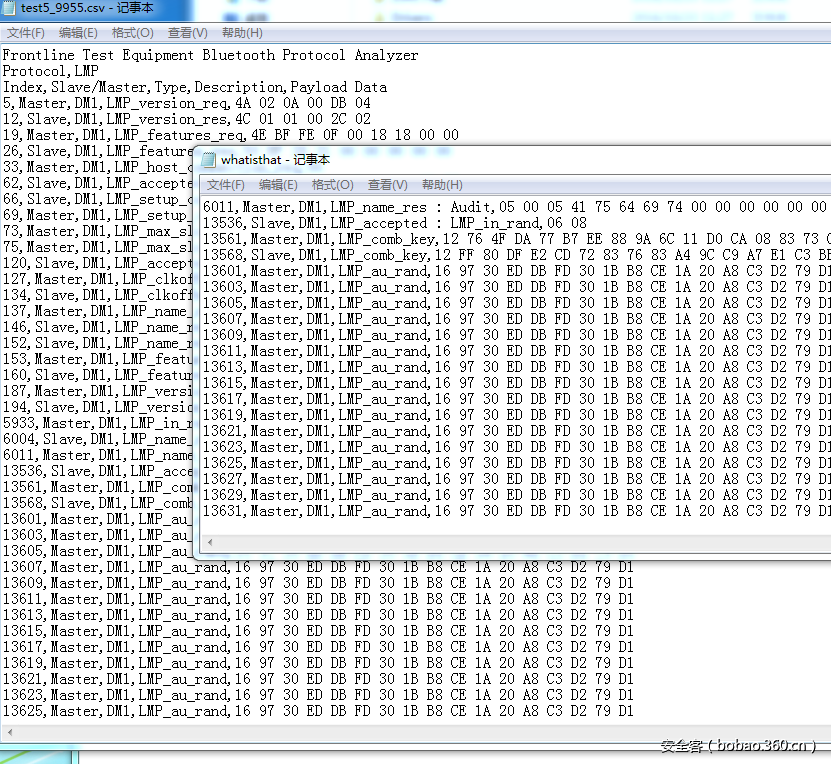
Task: Click the Notepad icon in whatisthat title bar
Action: tap(208, 159)
